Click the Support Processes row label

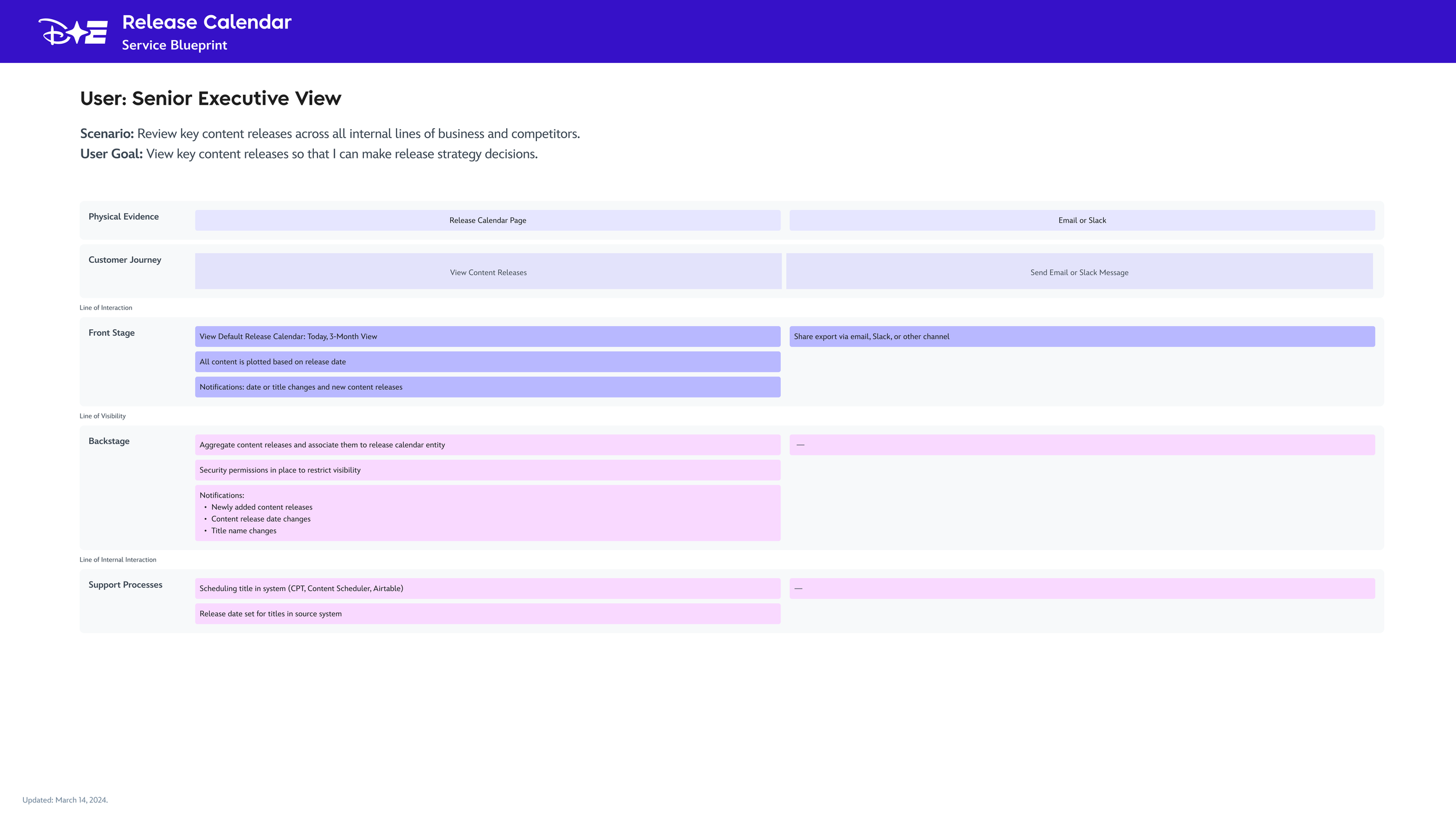coord(125,584)
